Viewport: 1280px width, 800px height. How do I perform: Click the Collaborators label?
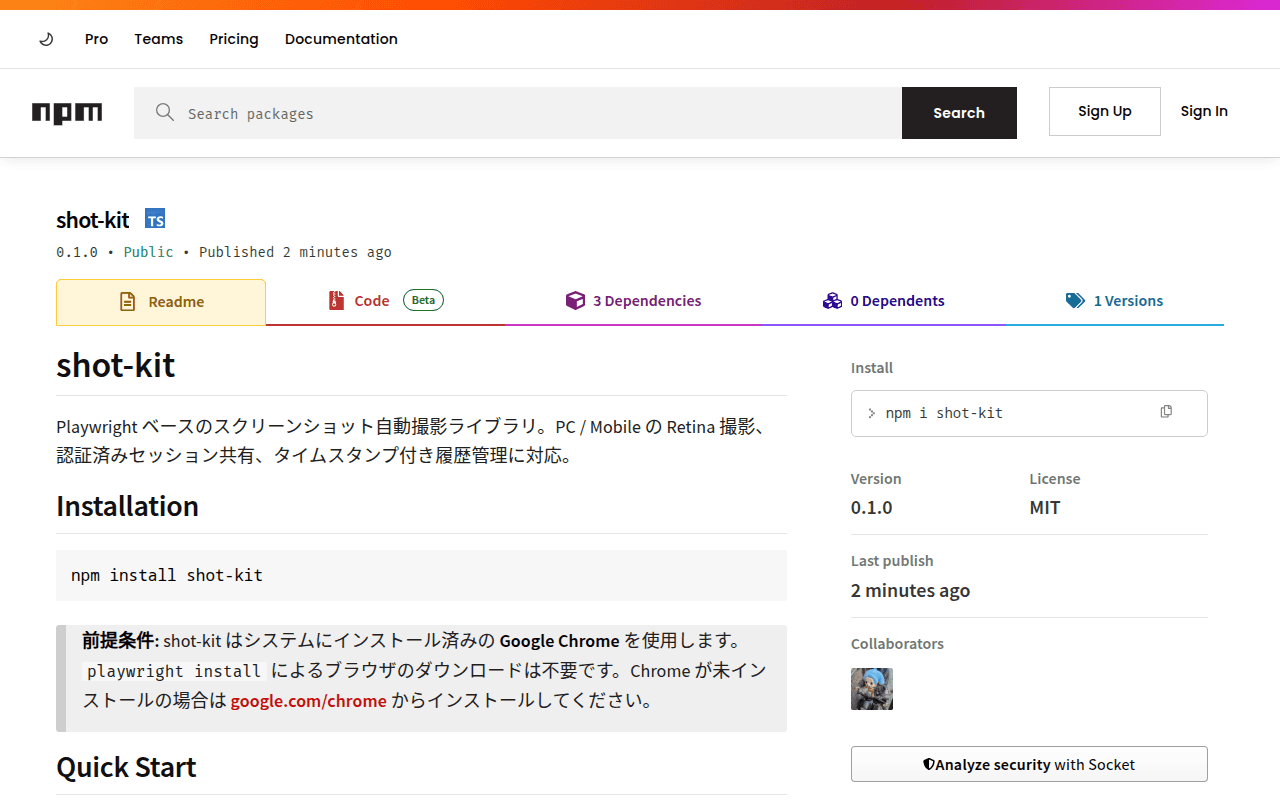[897, 644]
